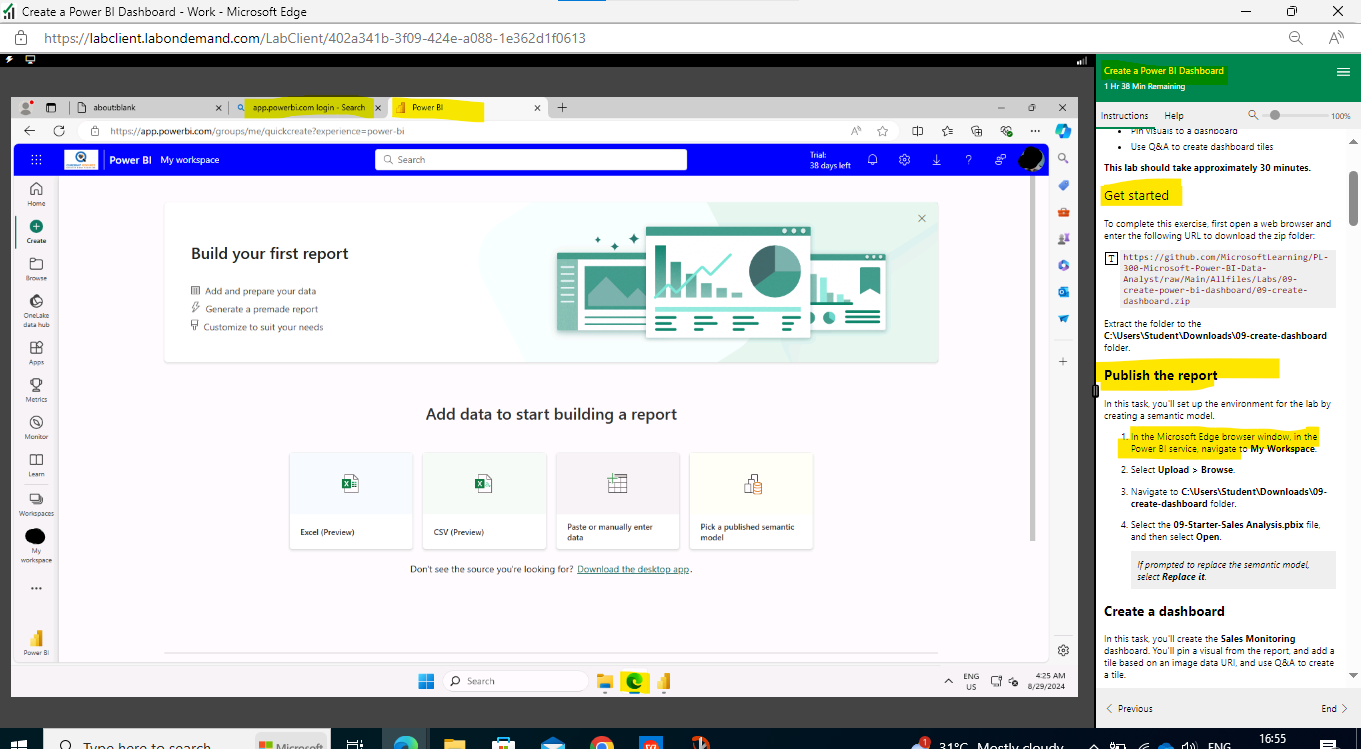Open lab panel hamburger menu
Image resolution: width=1361 pixels, height=749 pixels.
click(1343, 72)
